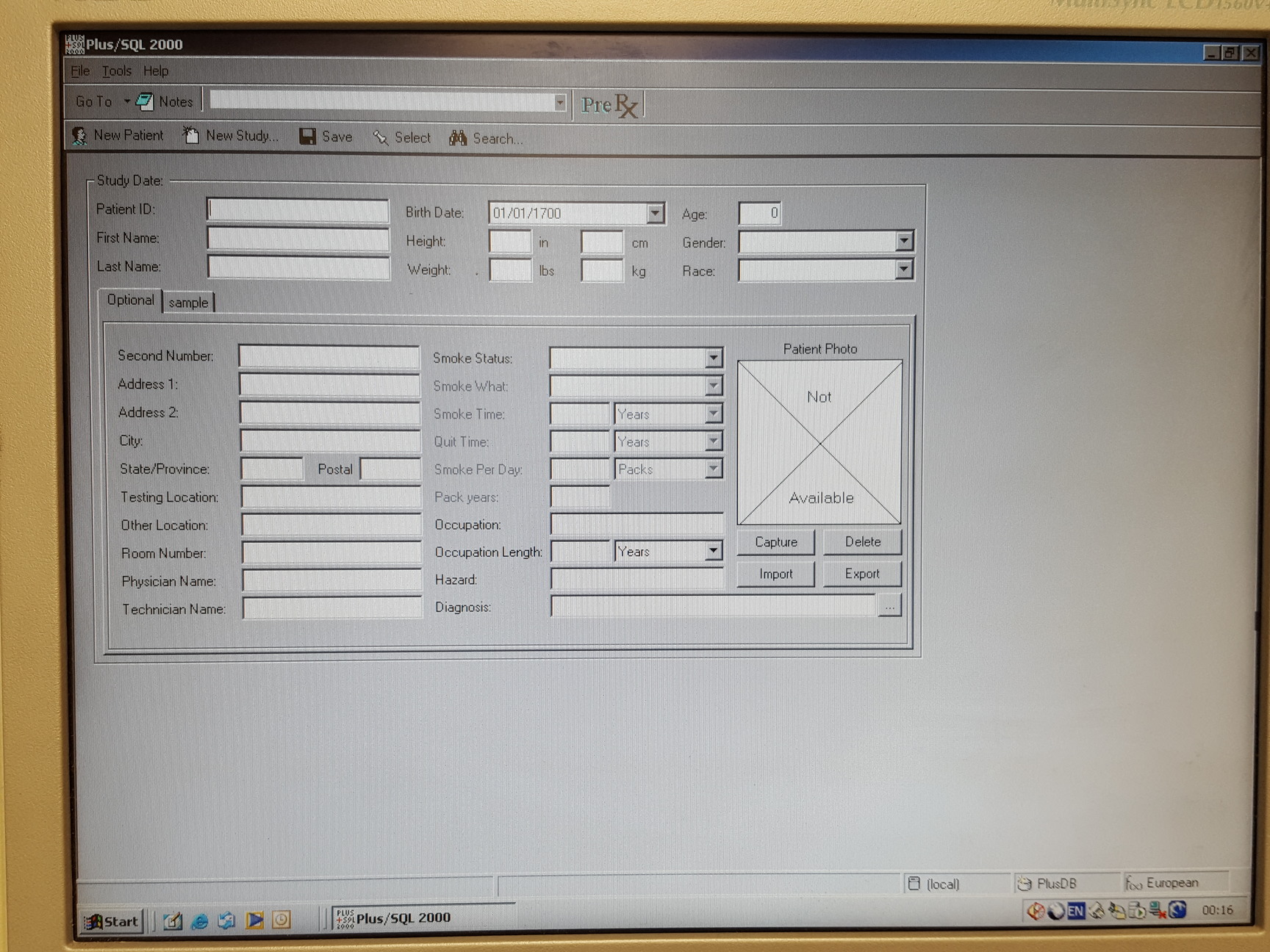Image resolution: width=1270 pixels, height=952 pixels.
Task: Click the Room Number field
Action: click(331, 552)
